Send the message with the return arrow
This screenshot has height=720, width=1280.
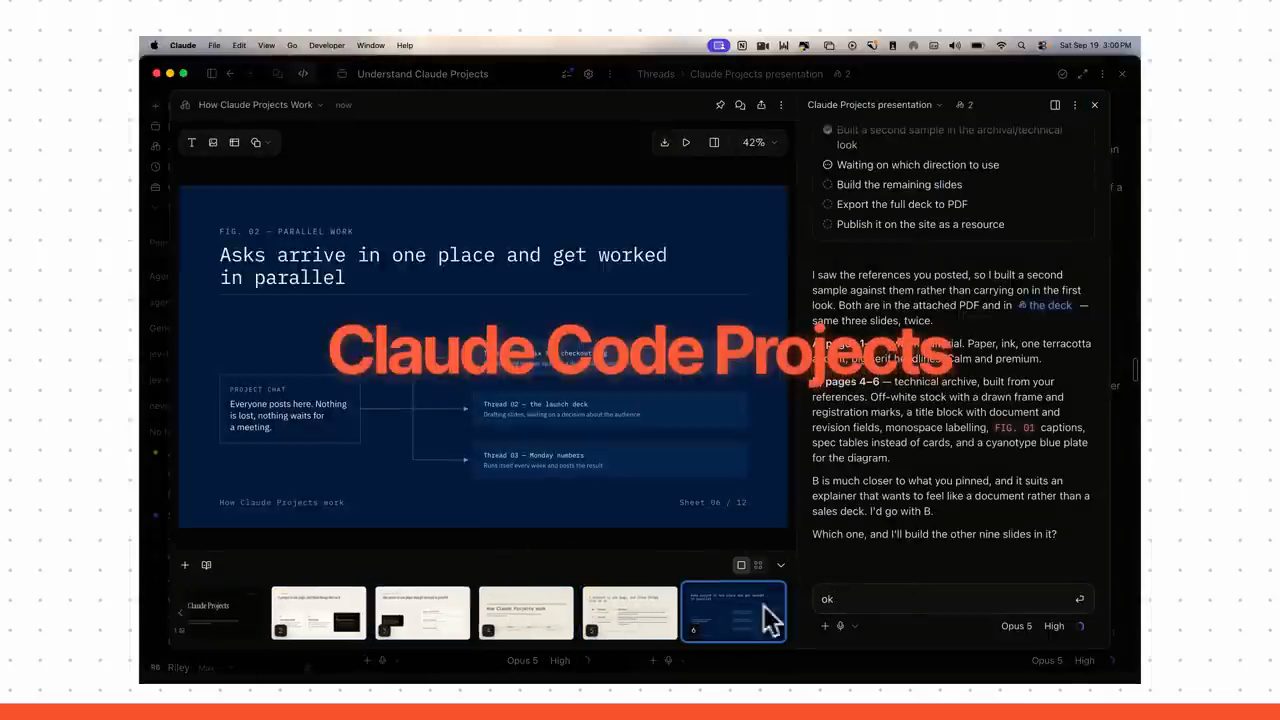click(x=1079, y=599)
